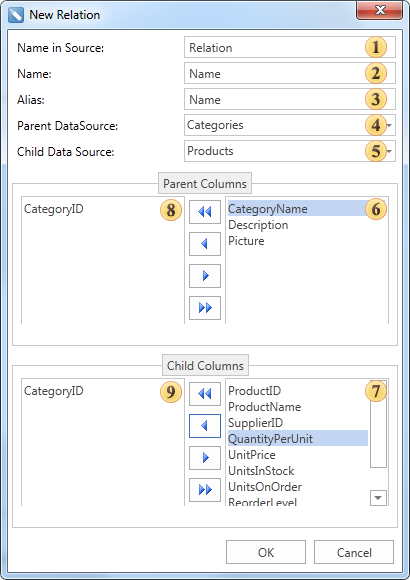This screenshot has height=580, width=410.
Task: Click the OK button
Action: [x=266, y=552]
